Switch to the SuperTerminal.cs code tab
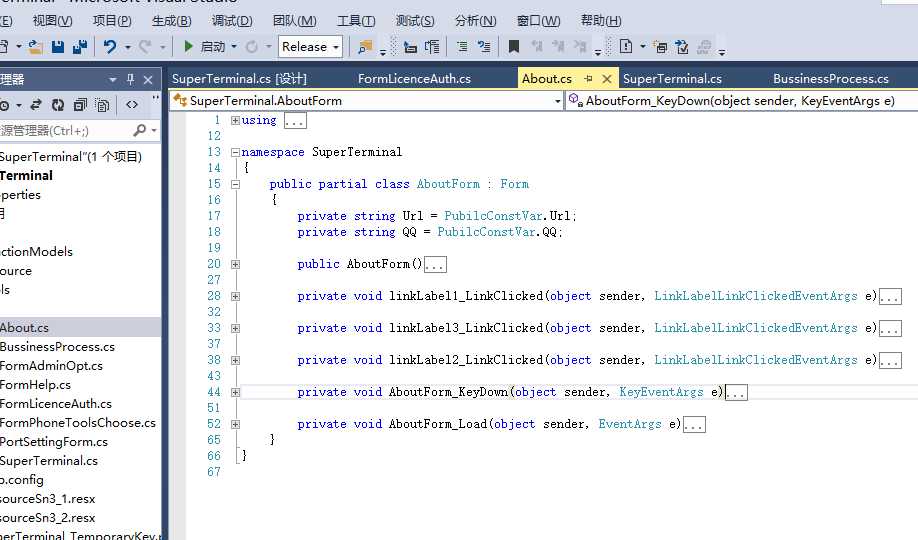This screenshot has height=540, width=918. 672,78
